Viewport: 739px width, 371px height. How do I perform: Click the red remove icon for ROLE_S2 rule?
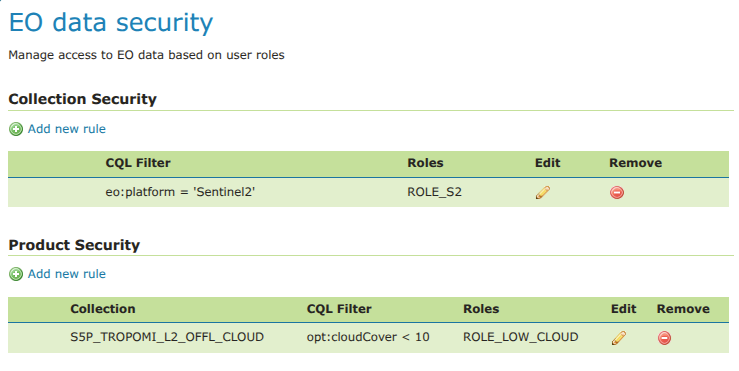tap(617, 192)
